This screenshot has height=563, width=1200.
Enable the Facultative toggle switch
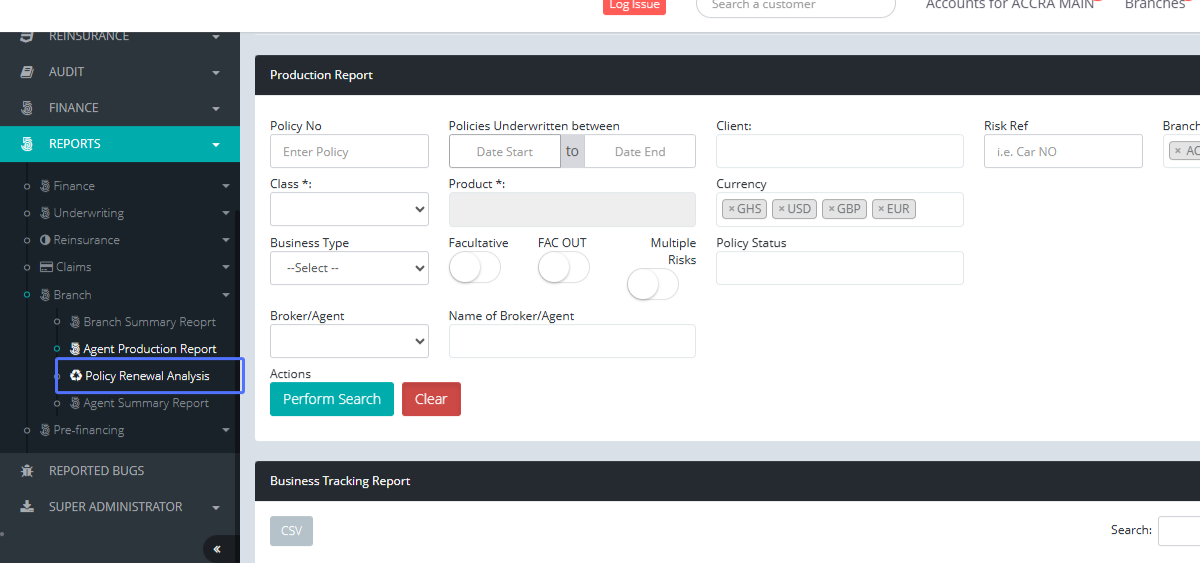475,268
